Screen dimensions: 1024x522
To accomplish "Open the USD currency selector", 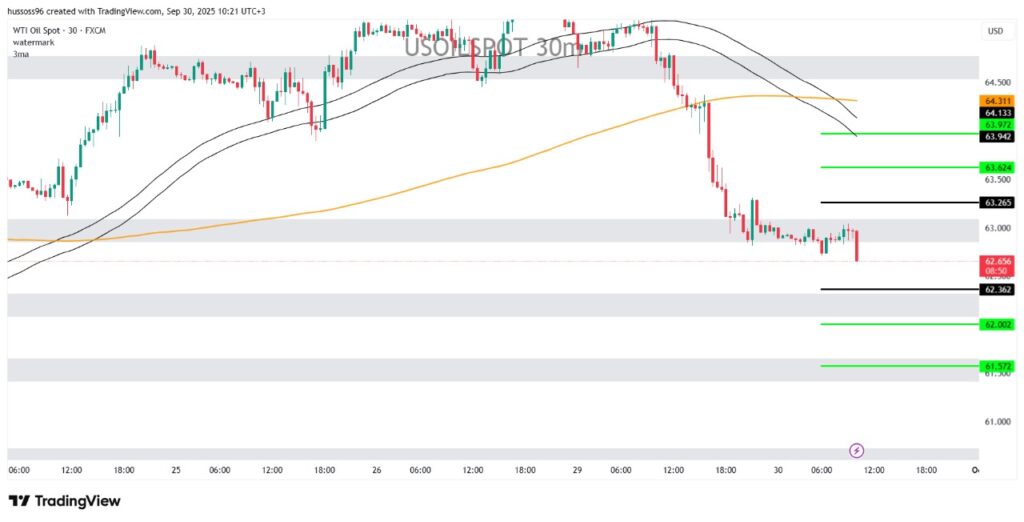I will click(x=995, y=31).
